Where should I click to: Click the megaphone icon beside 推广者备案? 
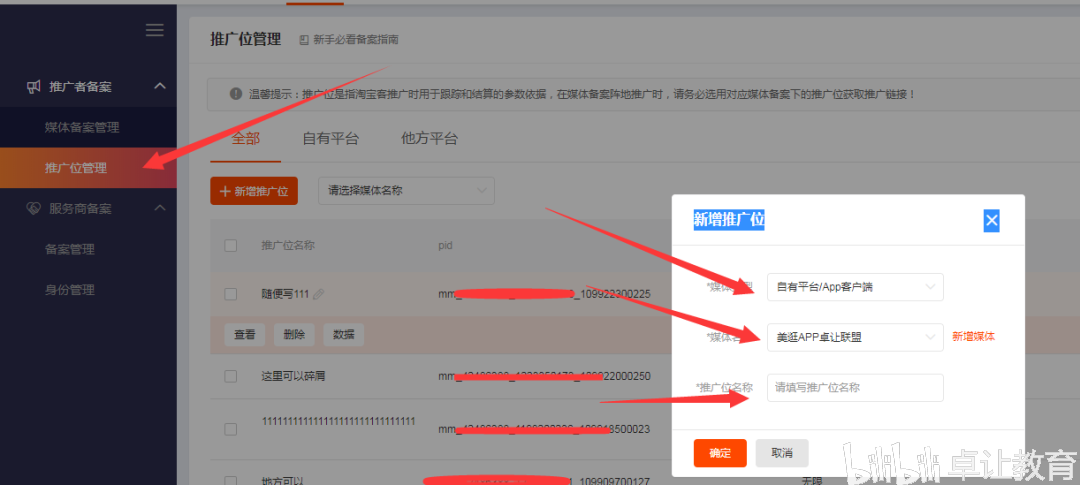[x=33, y=87]
